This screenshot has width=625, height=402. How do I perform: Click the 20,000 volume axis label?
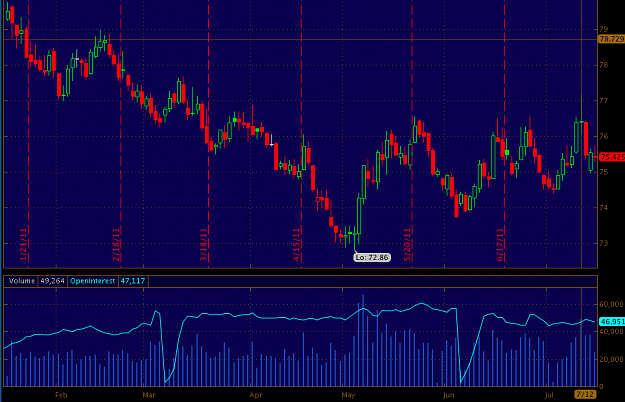point(611,359)
